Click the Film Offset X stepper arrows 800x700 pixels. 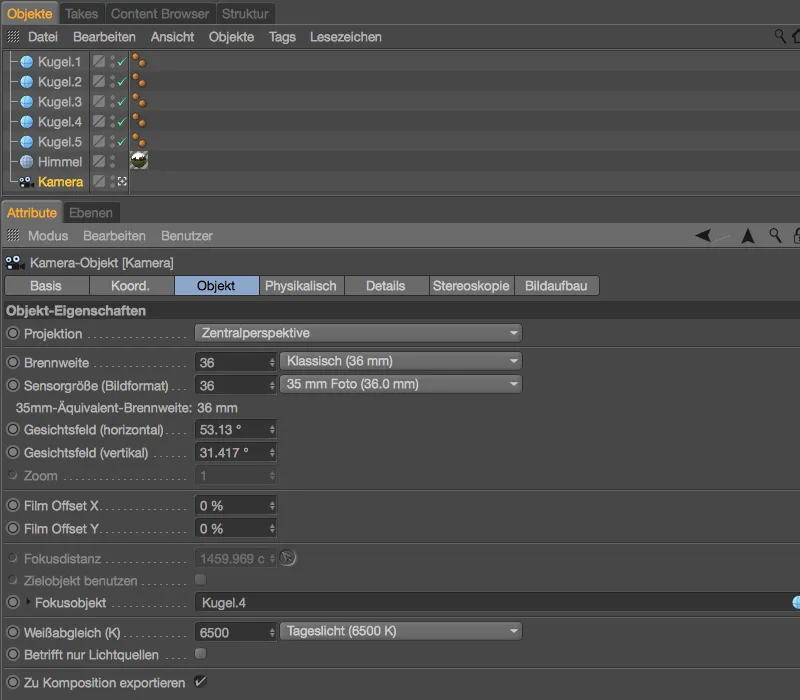(272, 506)
